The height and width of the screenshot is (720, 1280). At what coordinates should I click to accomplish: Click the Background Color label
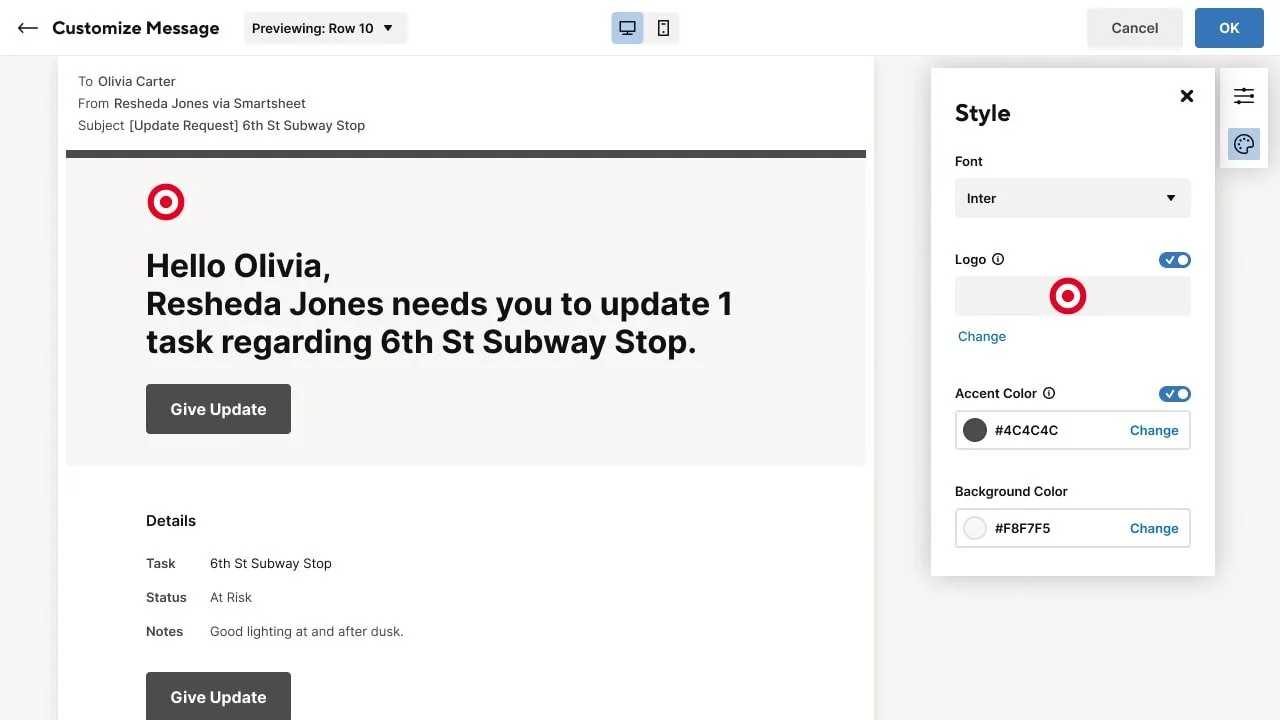(x=1011, y=491)
